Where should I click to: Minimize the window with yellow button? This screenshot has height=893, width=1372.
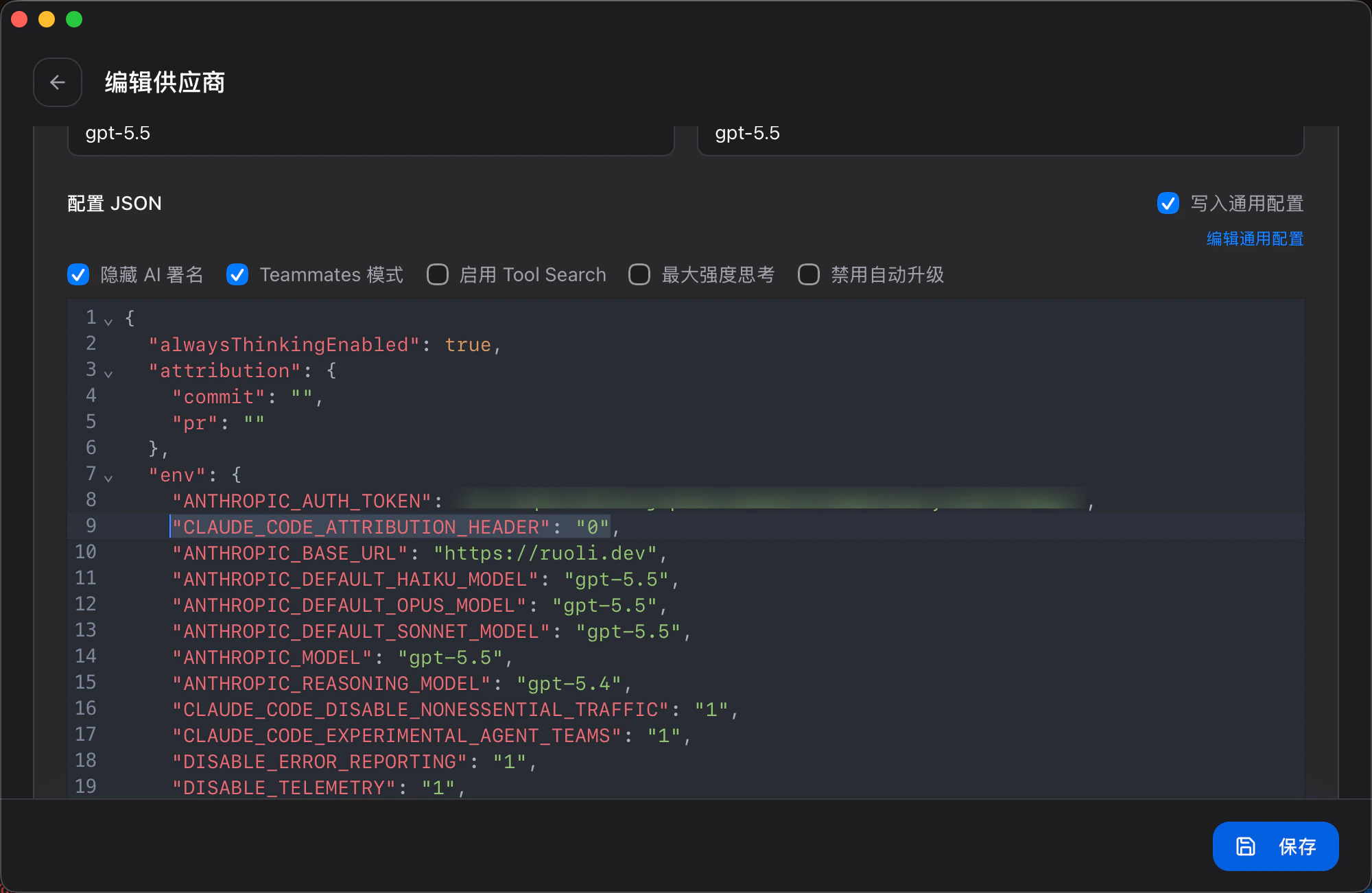pos(47,19)
